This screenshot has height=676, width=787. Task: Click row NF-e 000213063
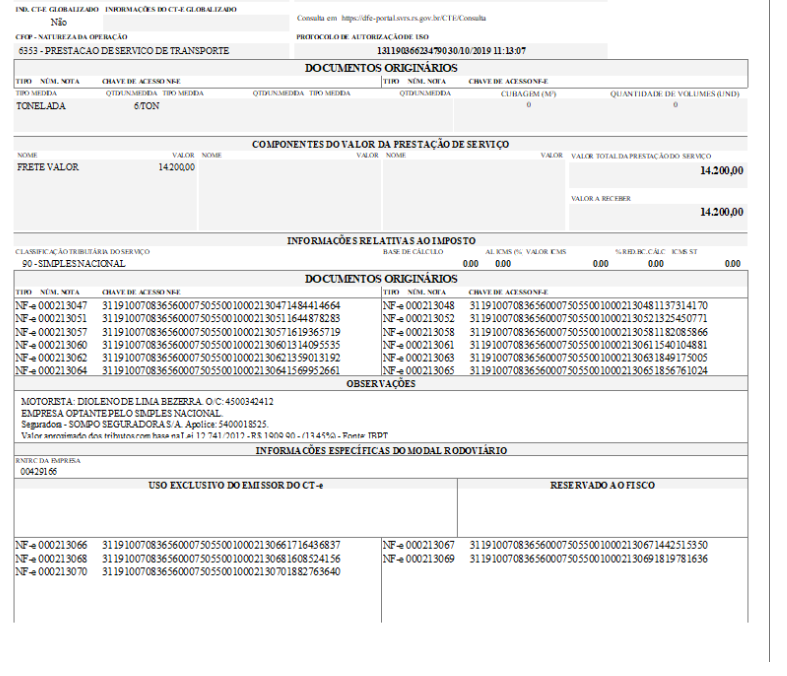click(545, 358)
